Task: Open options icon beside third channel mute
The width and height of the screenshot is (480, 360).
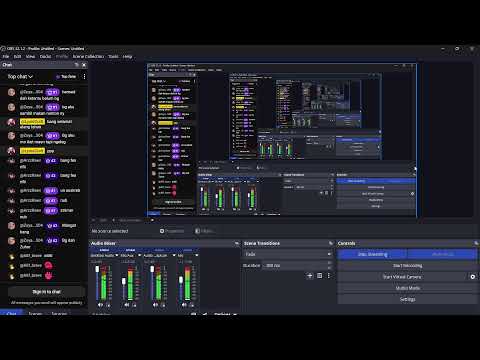Action: click(x=163, y=305)
